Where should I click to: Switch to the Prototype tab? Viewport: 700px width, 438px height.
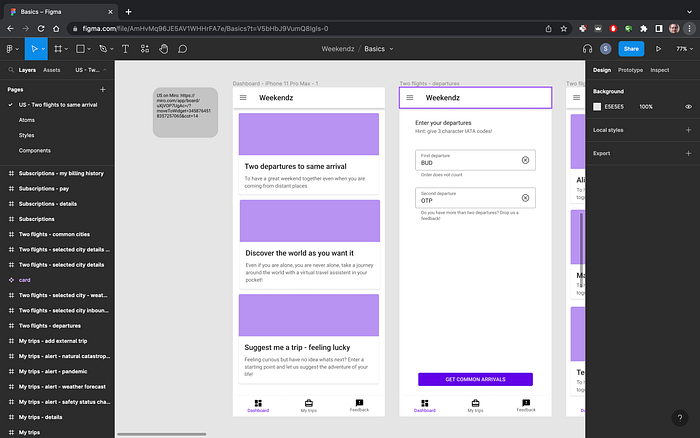[630, 70]
